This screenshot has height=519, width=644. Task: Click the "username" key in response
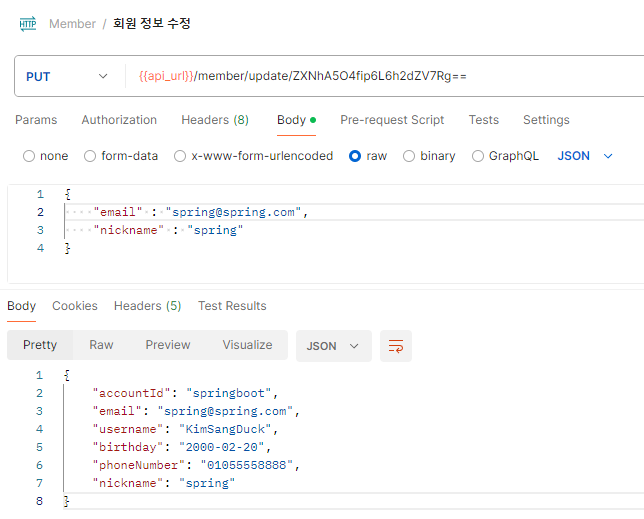pyautogui.click(x=128, y=429)
